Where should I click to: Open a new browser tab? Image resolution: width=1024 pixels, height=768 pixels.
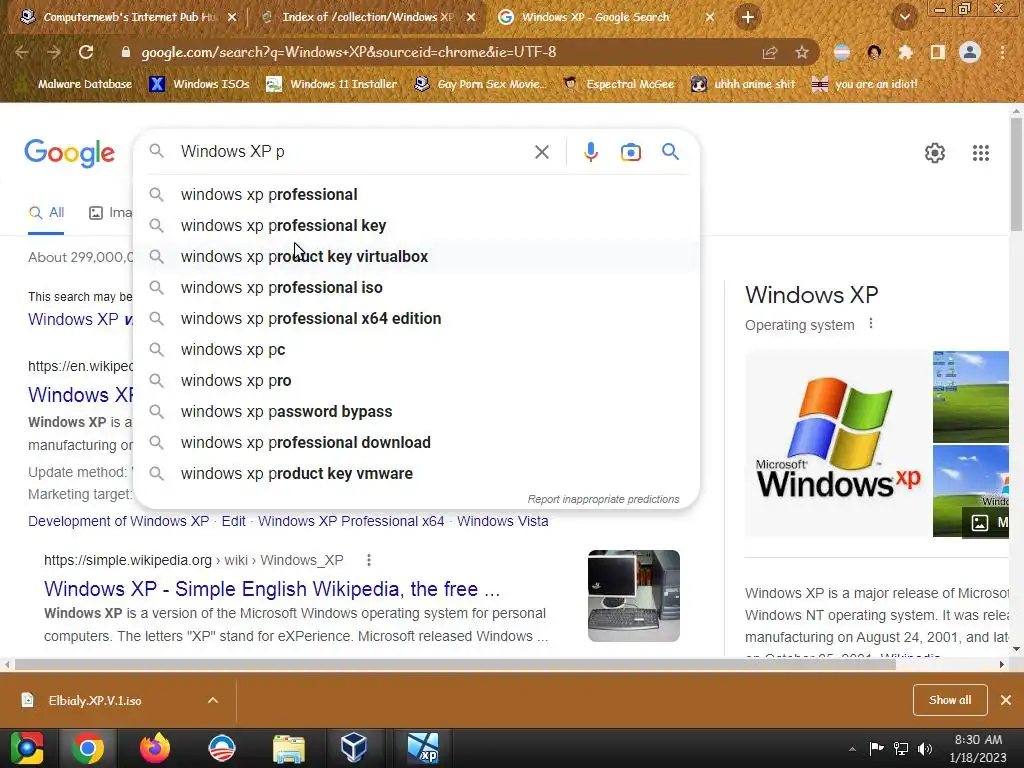point(748,17)
